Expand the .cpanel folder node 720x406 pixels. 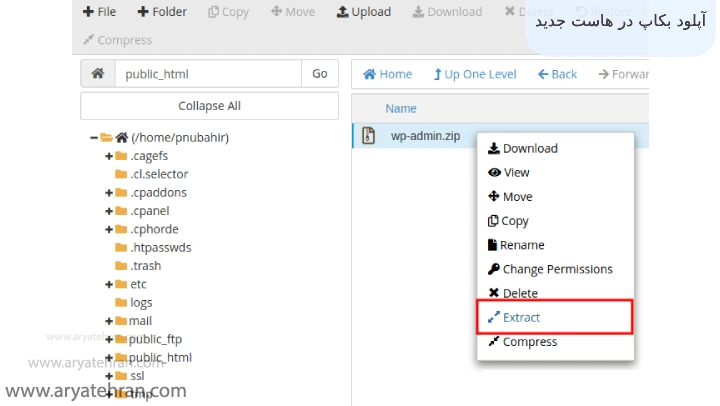[109, 211]
